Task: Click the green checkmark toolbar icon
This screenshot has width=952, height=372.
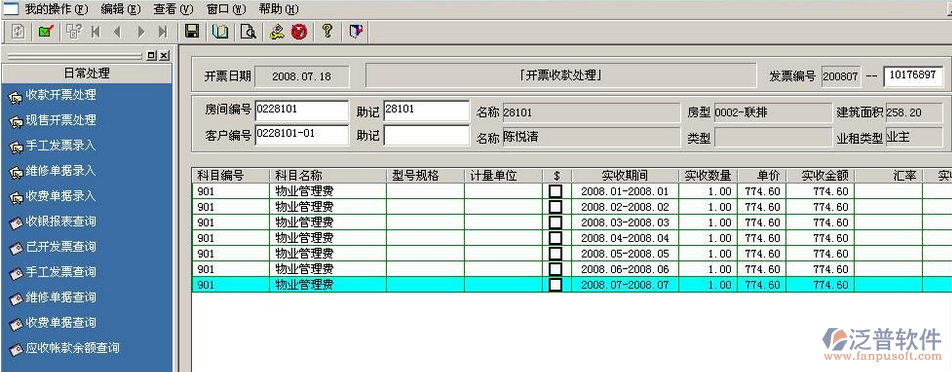Action: [x=46, y=32]
